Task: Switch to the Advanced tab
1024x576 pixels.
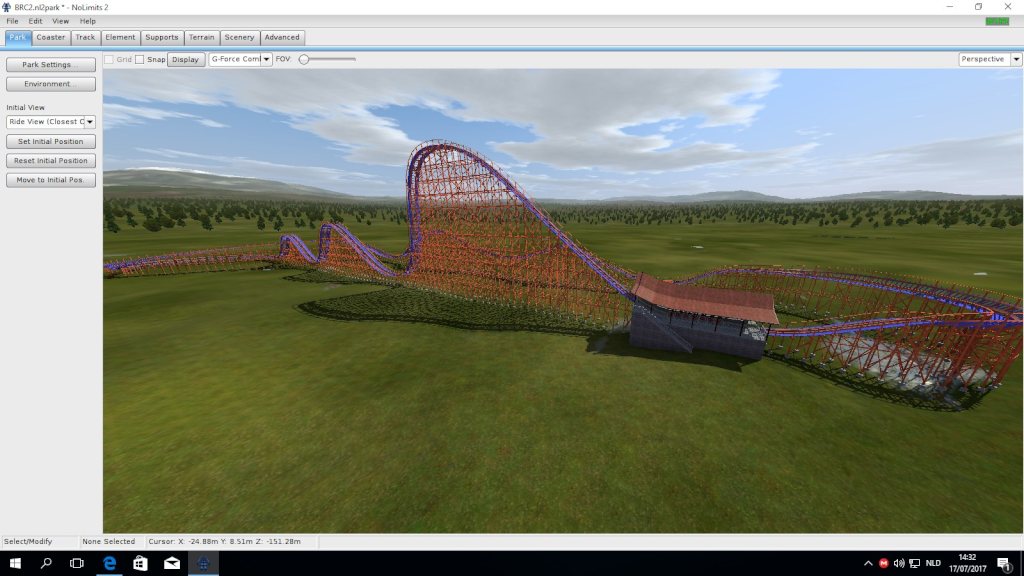Action: (282, 38)
